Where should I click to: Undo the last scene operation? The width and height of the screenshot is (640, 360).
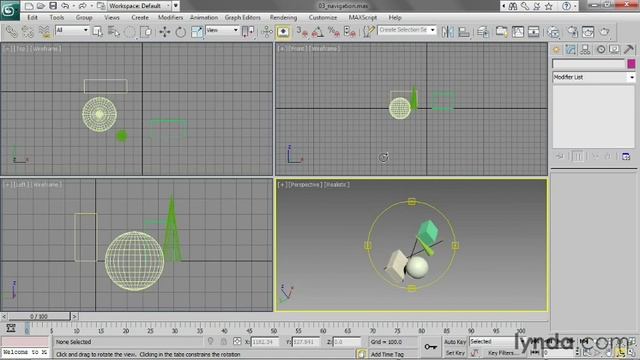65,6
